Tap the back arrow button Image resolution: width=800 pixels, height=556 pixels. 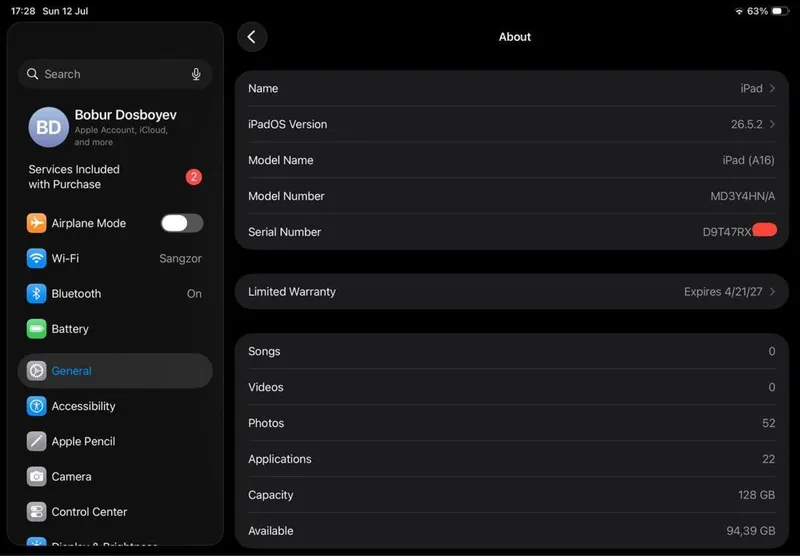[252, 37]
